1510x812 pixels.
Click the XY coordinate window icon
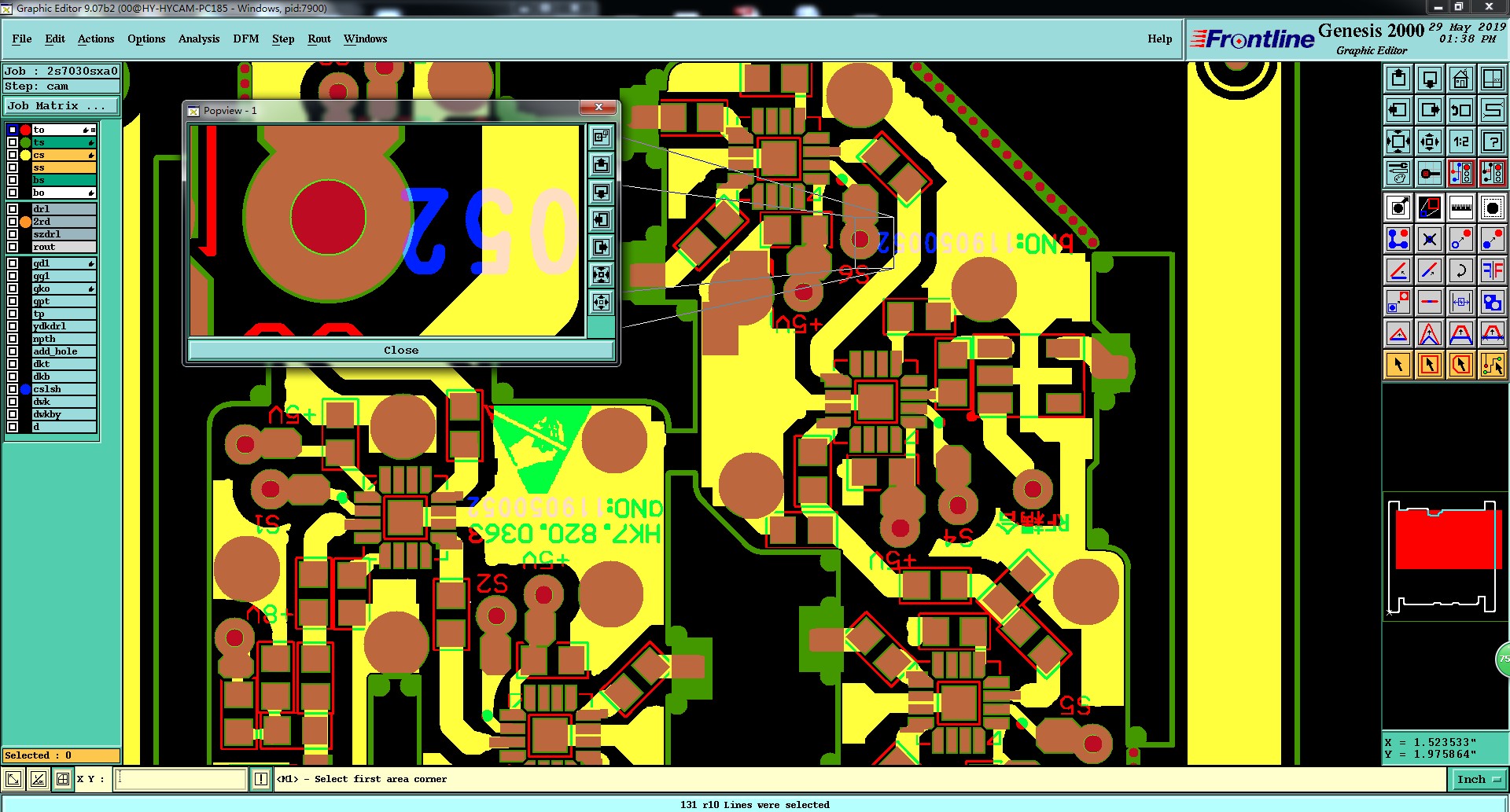pyautogui.click(x=1493, y=79)
